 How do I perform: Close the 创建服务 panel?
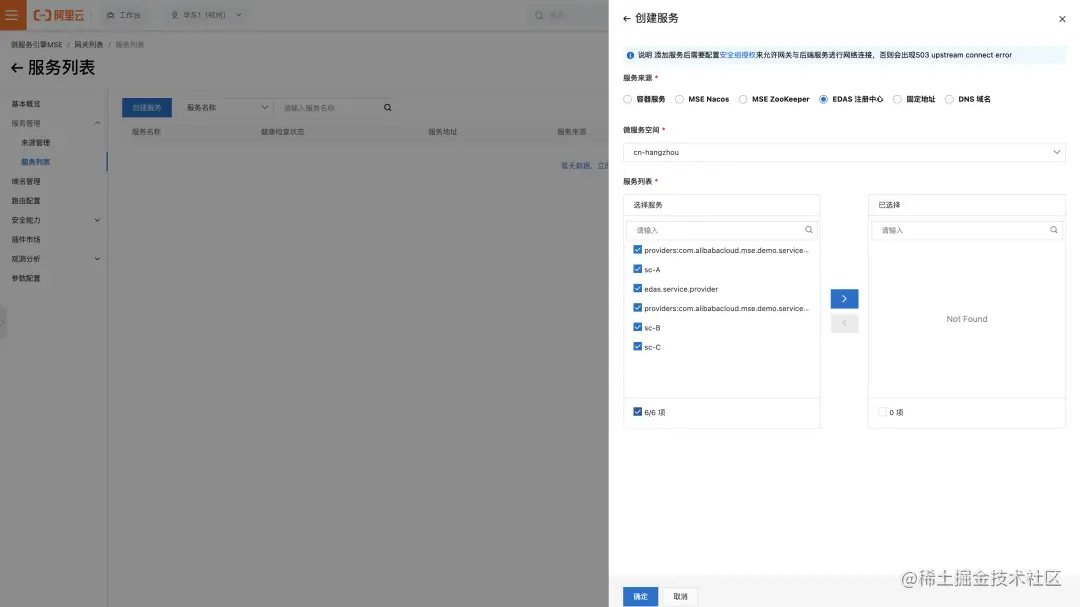coord(1062,19)
